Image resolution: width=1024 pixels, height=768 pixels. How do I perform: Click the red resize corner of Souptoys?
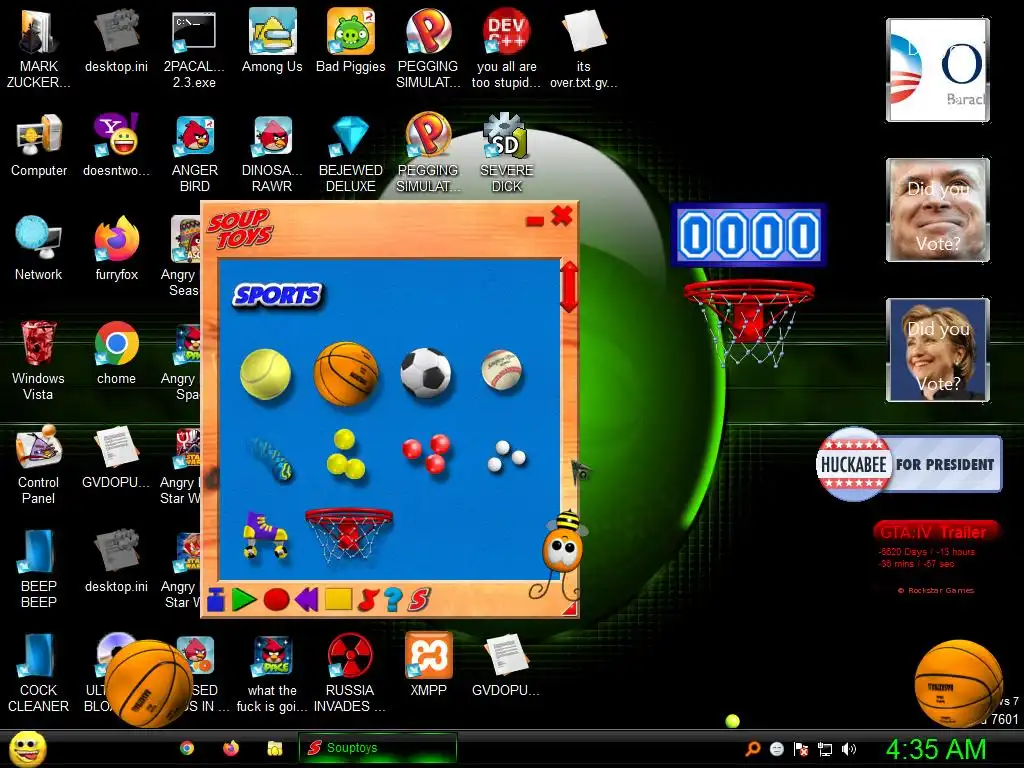[570, 609]
